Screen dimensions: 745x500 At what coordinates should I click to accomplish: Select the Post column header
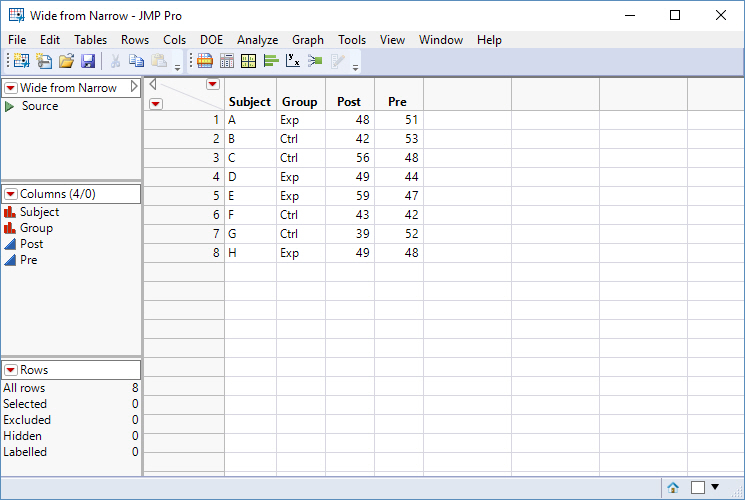[349, 102]
